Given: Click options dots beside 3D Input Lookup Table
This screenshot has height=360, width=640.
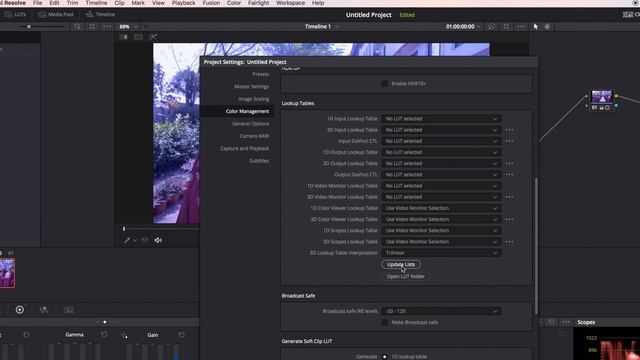Looking at the screenshot, I should (509, 130).
